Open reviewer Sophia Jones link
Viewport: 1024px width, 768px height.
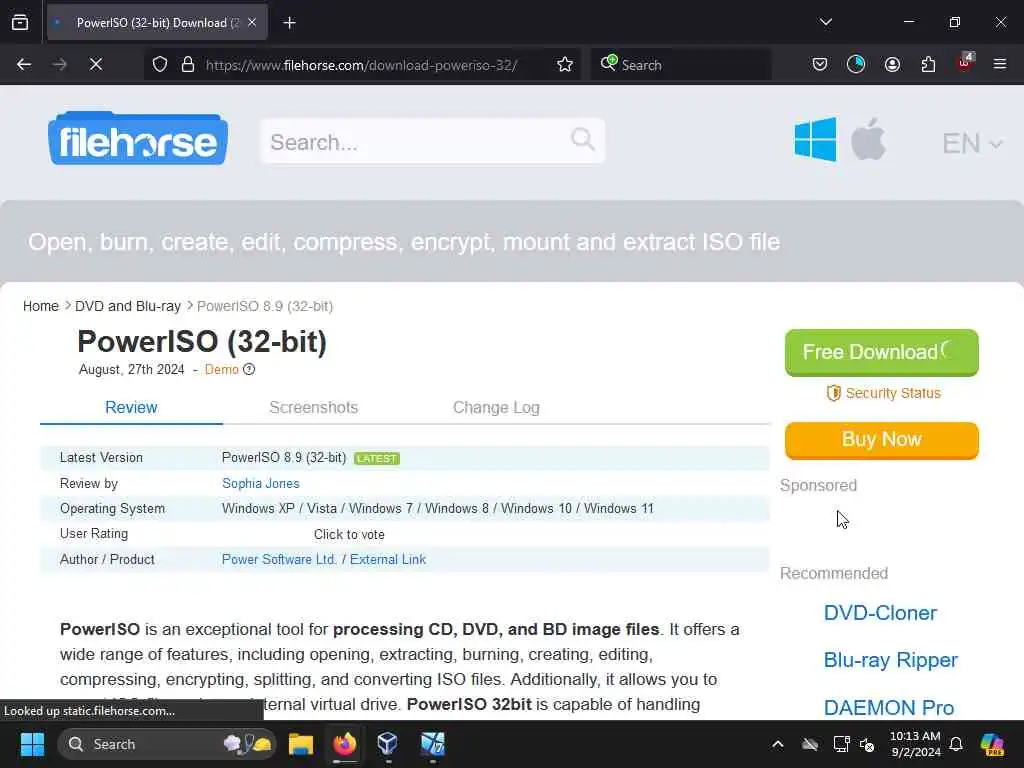(261, 483)
